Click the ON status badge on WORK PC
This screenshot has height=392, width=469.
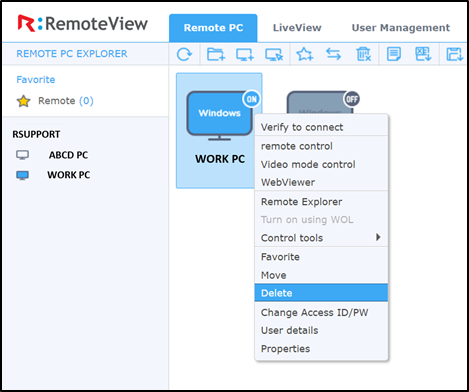[252, 99]
